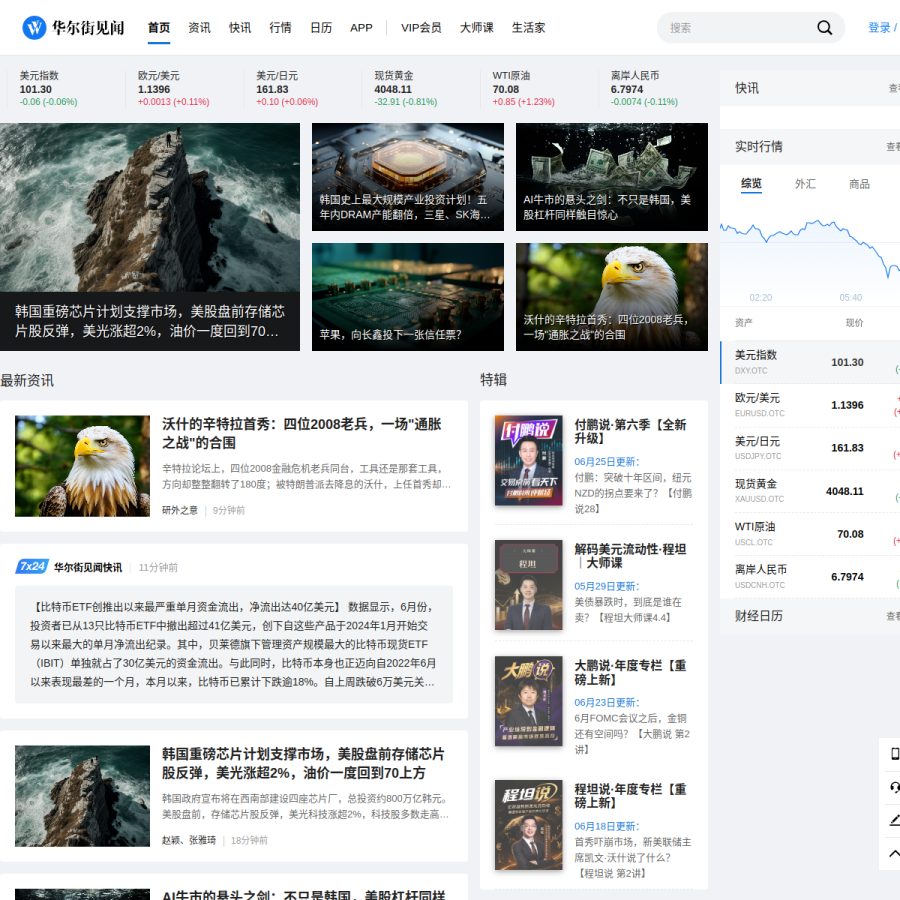Open the 生活家 nav item
Viewport: 900px width, 900px height.
[528, 28]
